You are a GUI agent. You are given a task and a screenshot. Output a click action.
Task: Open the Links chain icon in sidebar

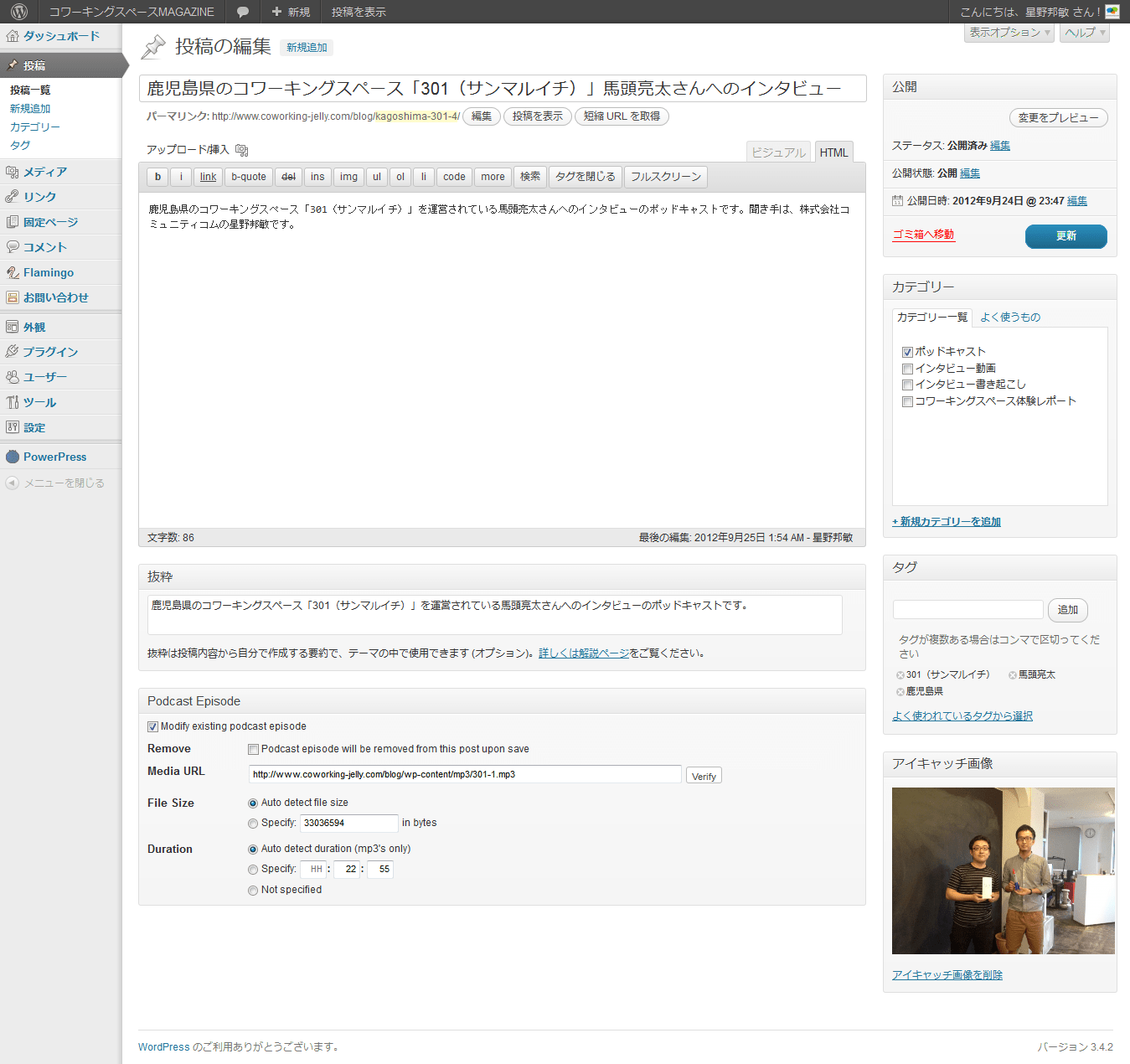(13, 197)
